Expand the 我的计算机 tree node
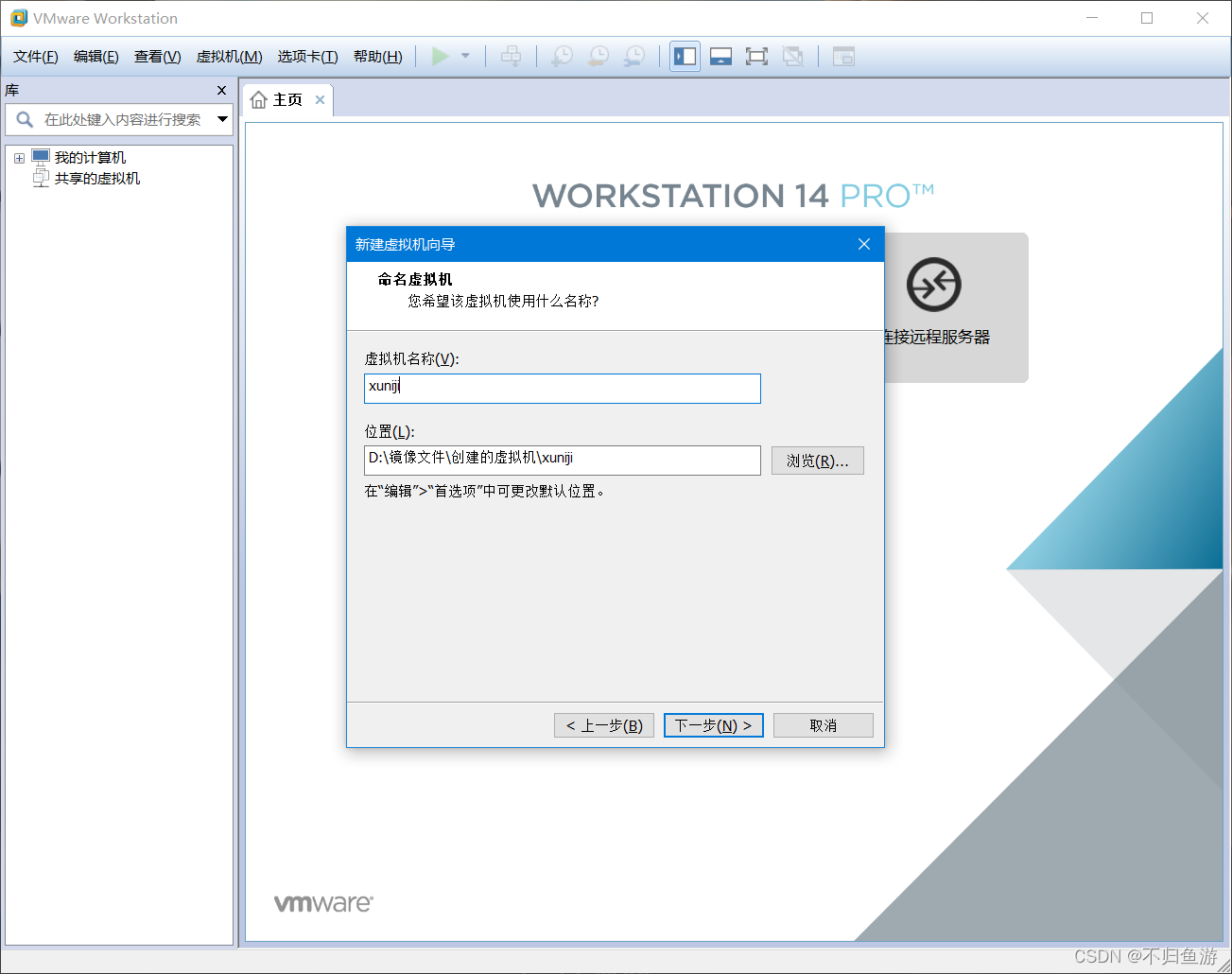The image size is (1232, 974). click(19, 158)
